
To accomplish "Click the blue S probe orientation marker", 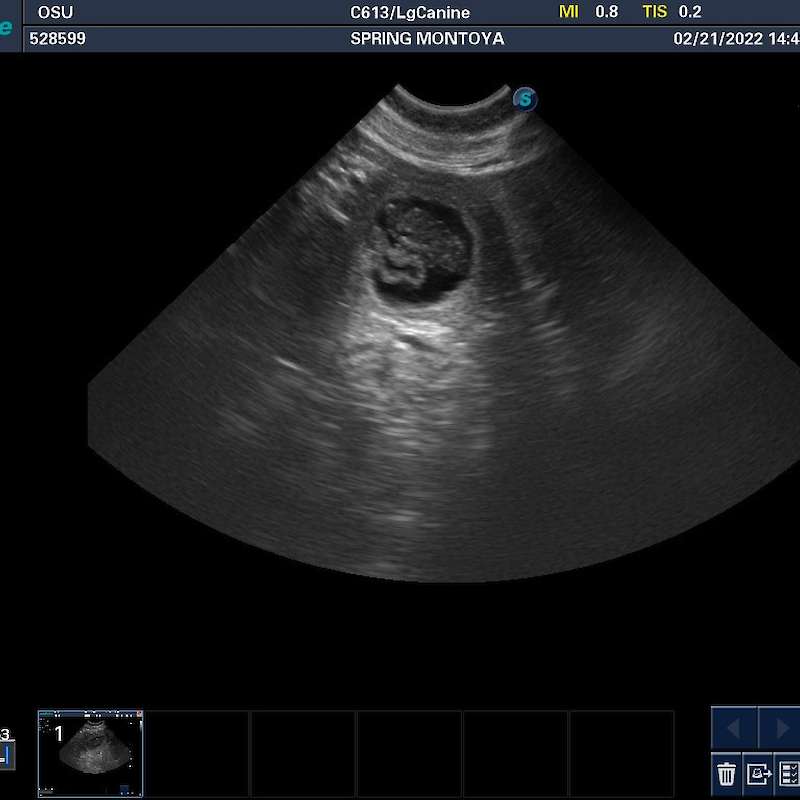I will (525, 99).
